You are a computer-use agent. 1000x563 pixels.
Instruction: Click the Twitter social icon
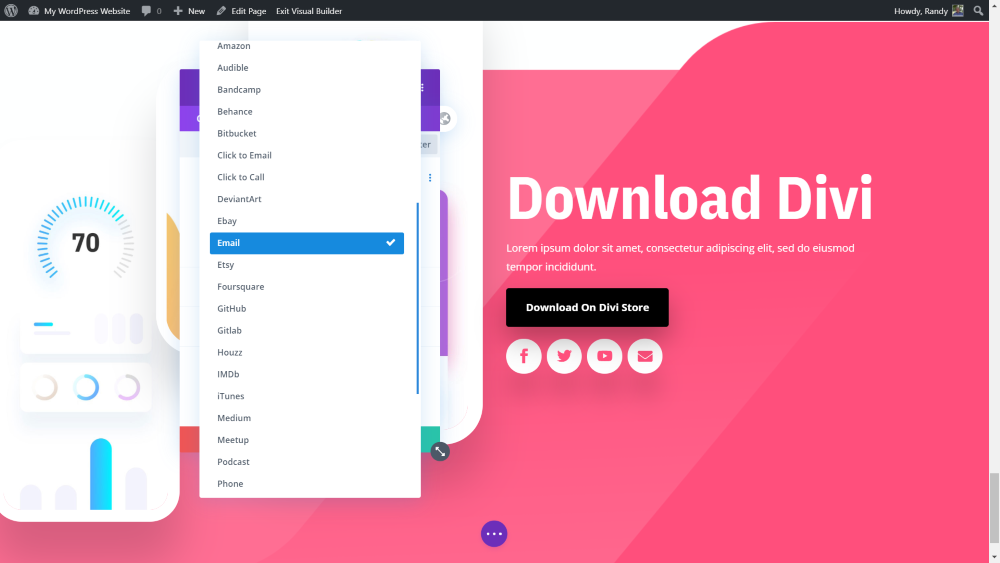tap(564, 356)
